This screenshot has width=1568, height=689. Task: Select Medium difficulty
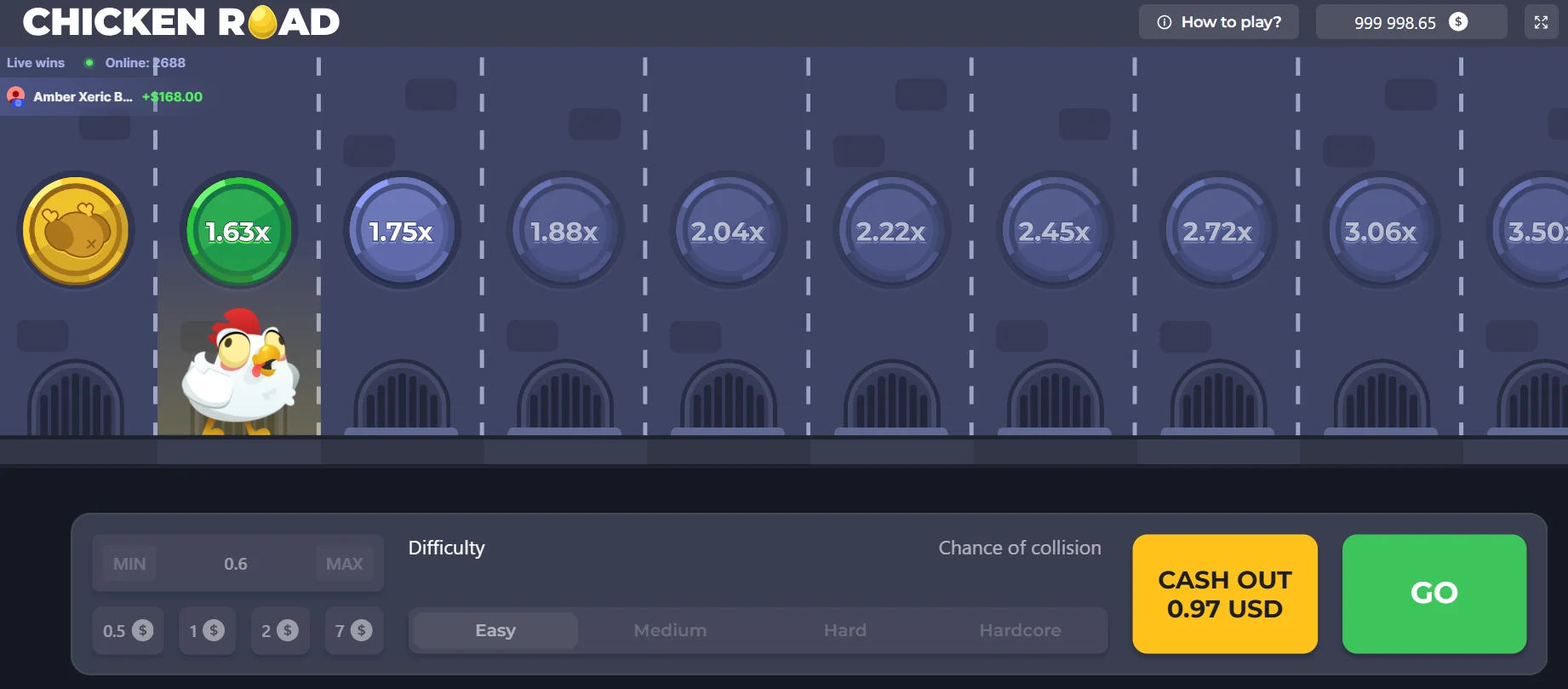[x=670, y=630]
